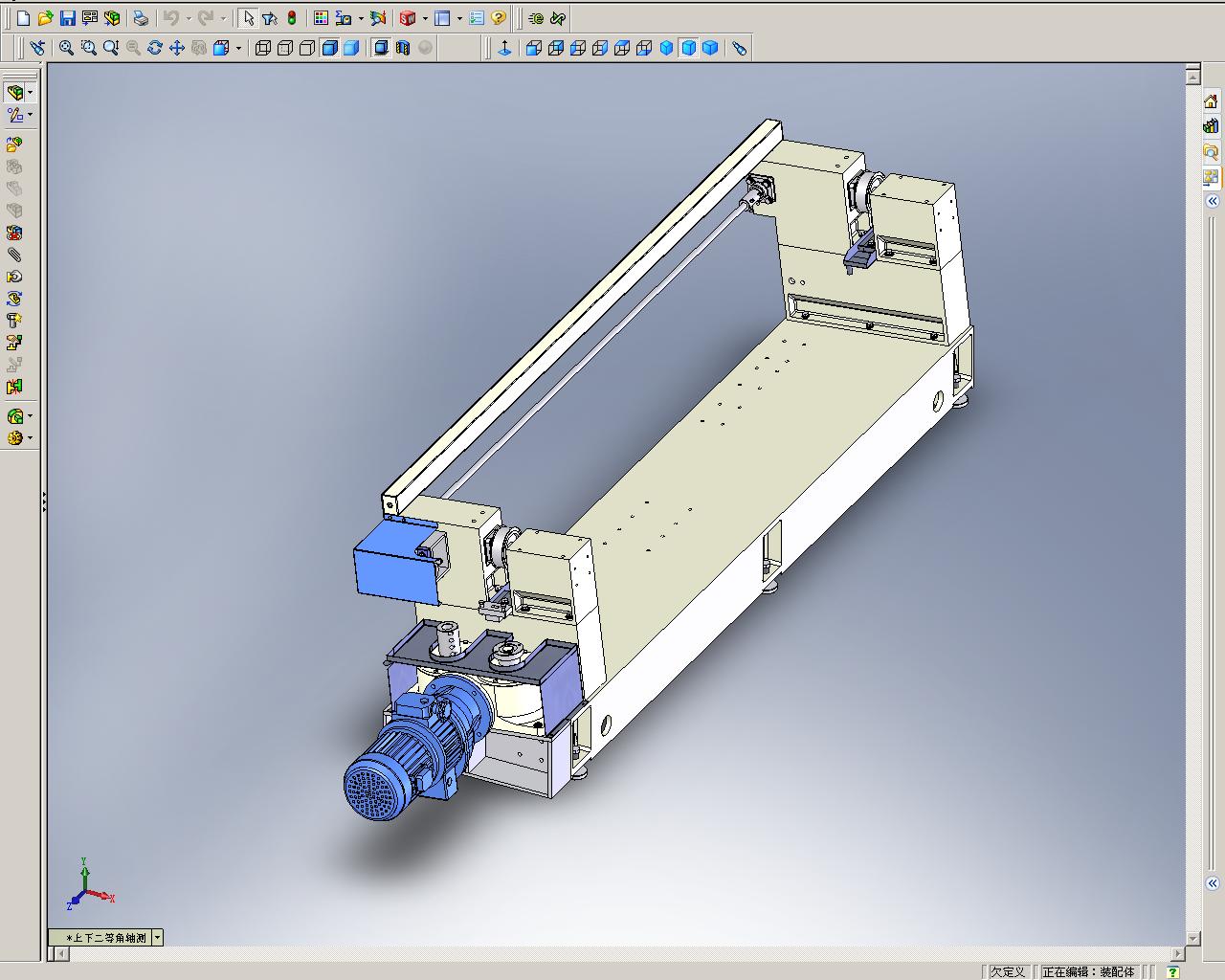Image resolution: width=1225 pixels, height=980 pixels.
Task: Toggle the Select arrow tool
Action: (x=248, y=18)
